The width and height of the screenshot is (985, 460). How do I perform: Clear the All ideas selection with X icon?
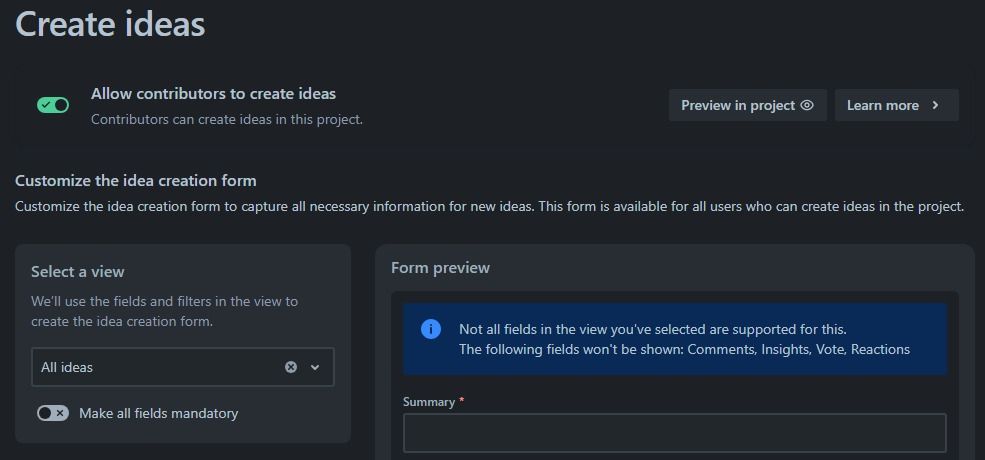[291, 367]
